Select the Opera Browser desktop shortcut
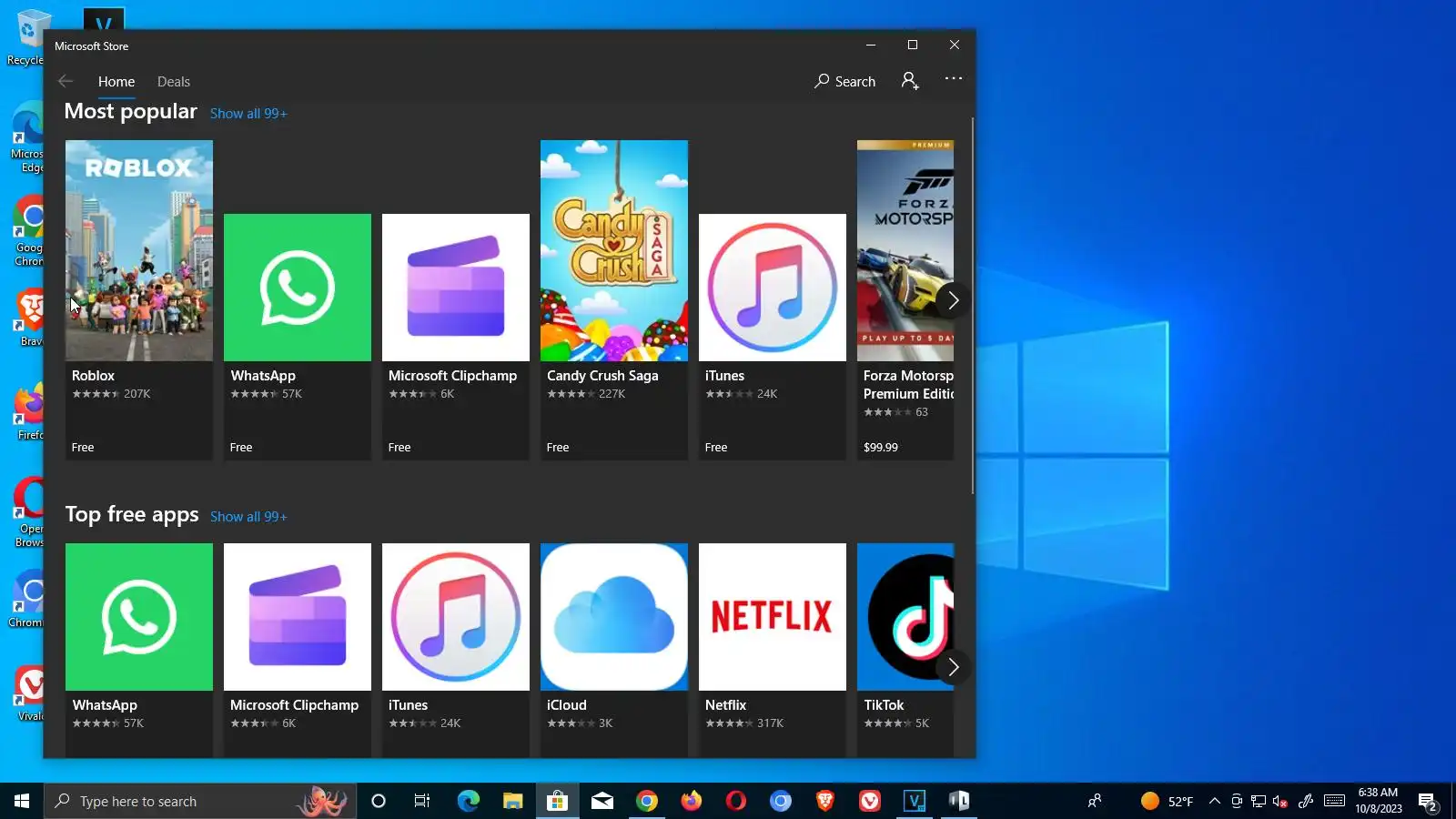Viewport: 1456px width, 819px height. point(28,512)
